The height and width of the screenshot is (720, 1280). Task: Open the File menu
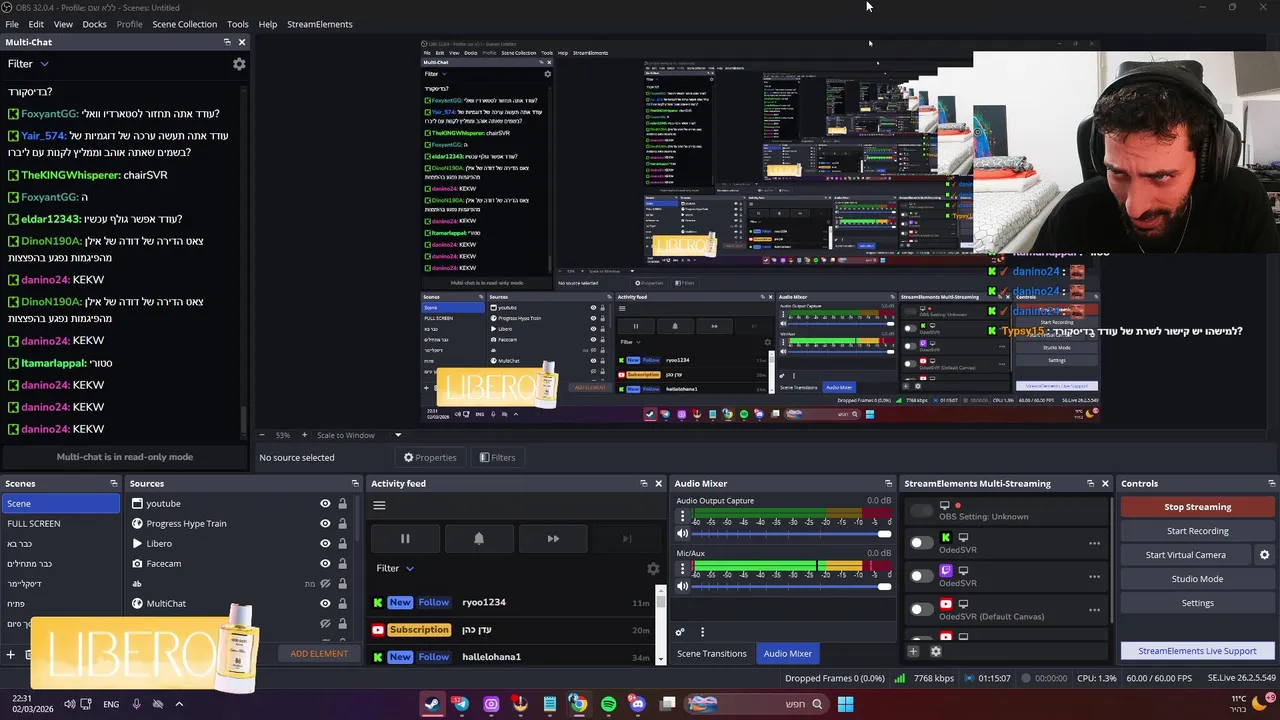tap(12, 24)
